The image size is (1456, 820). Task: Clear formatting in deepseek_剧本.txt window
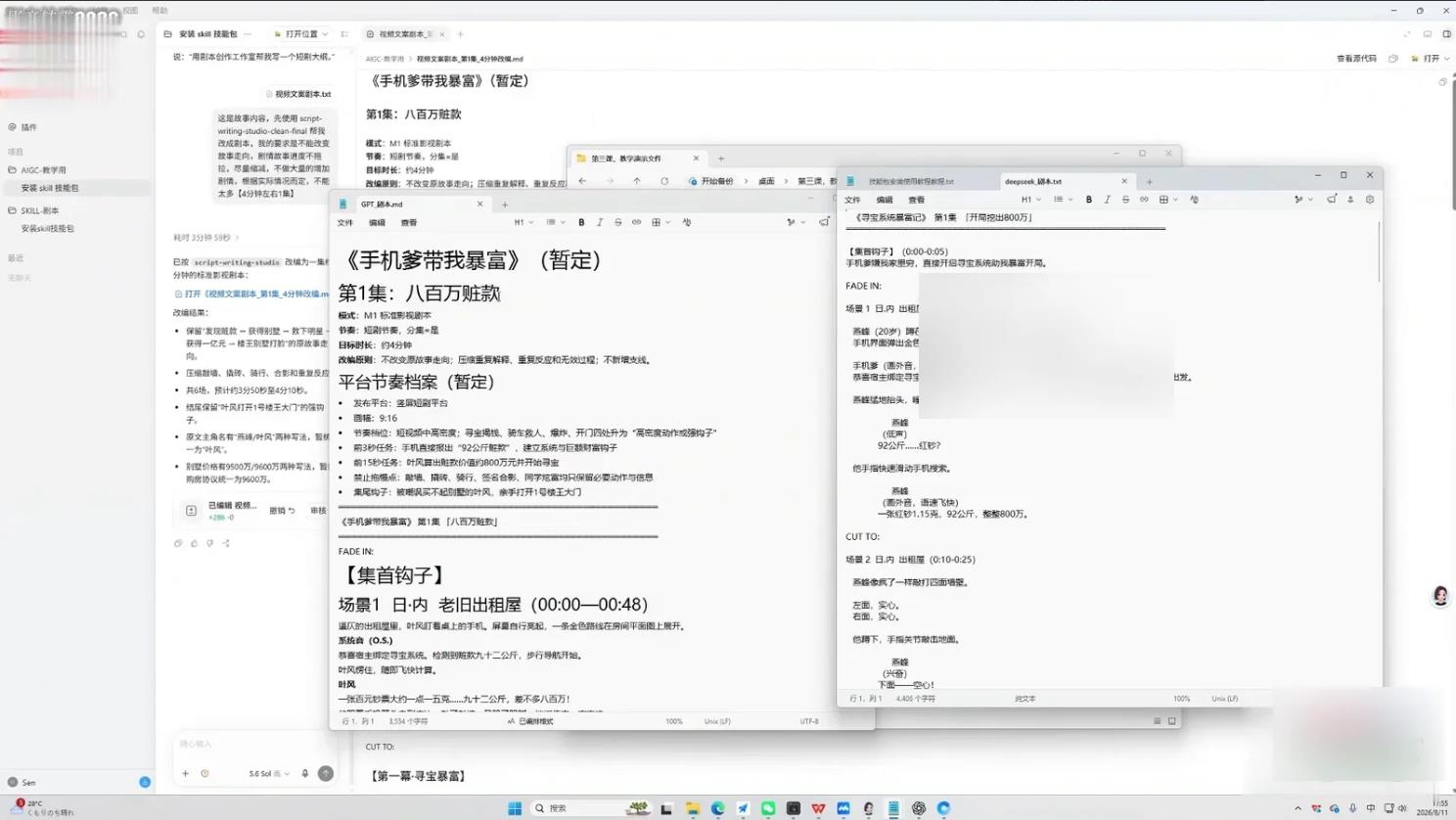(x=1194, y=200)
